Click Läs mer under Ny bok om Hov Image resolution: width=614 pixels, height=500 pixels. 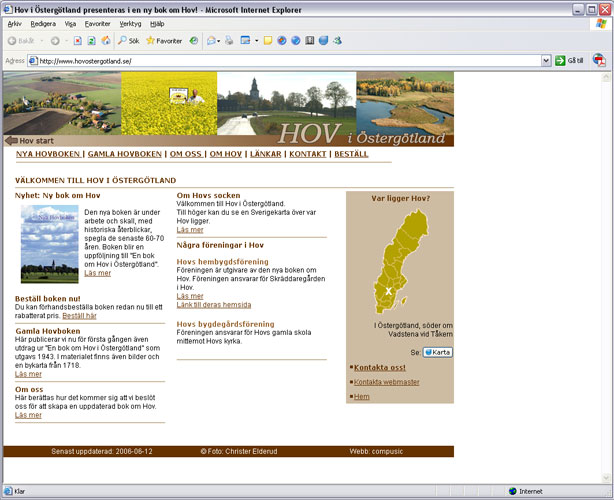[x=98, y=273]
